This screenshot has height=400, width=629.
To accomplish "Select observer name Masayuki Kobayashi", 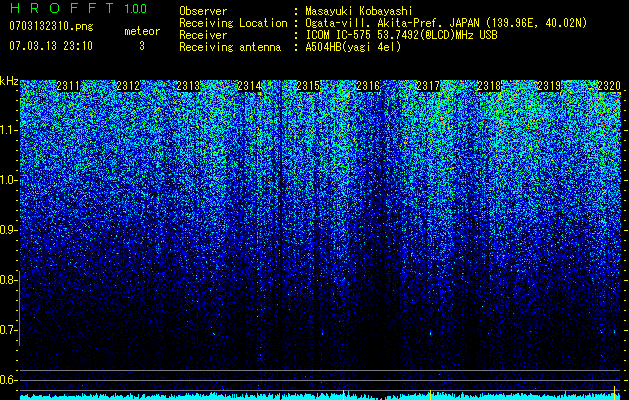I will (359, 12).
